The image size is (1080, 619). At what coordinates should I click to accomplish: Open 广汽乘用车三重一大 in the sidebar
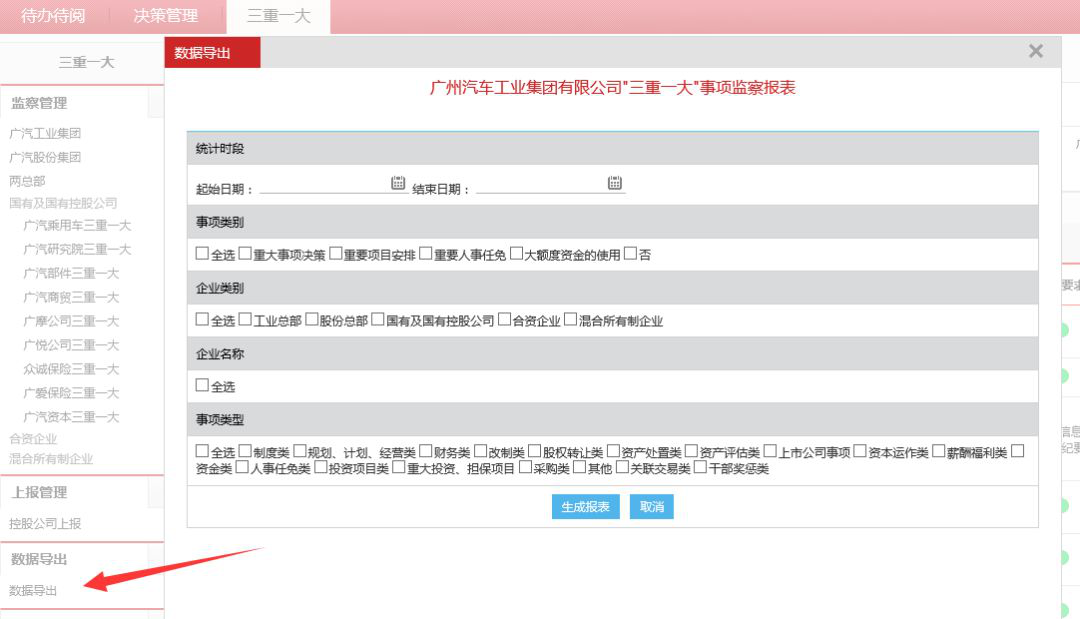pyautogui.click(x=77, y=225)
